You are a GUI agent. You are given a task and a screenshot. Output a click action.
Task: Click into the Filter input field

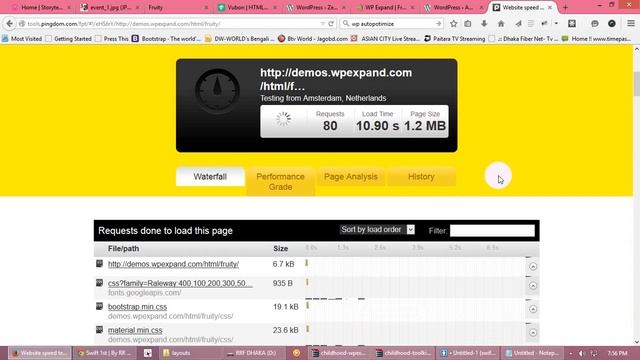click(492, 231)
